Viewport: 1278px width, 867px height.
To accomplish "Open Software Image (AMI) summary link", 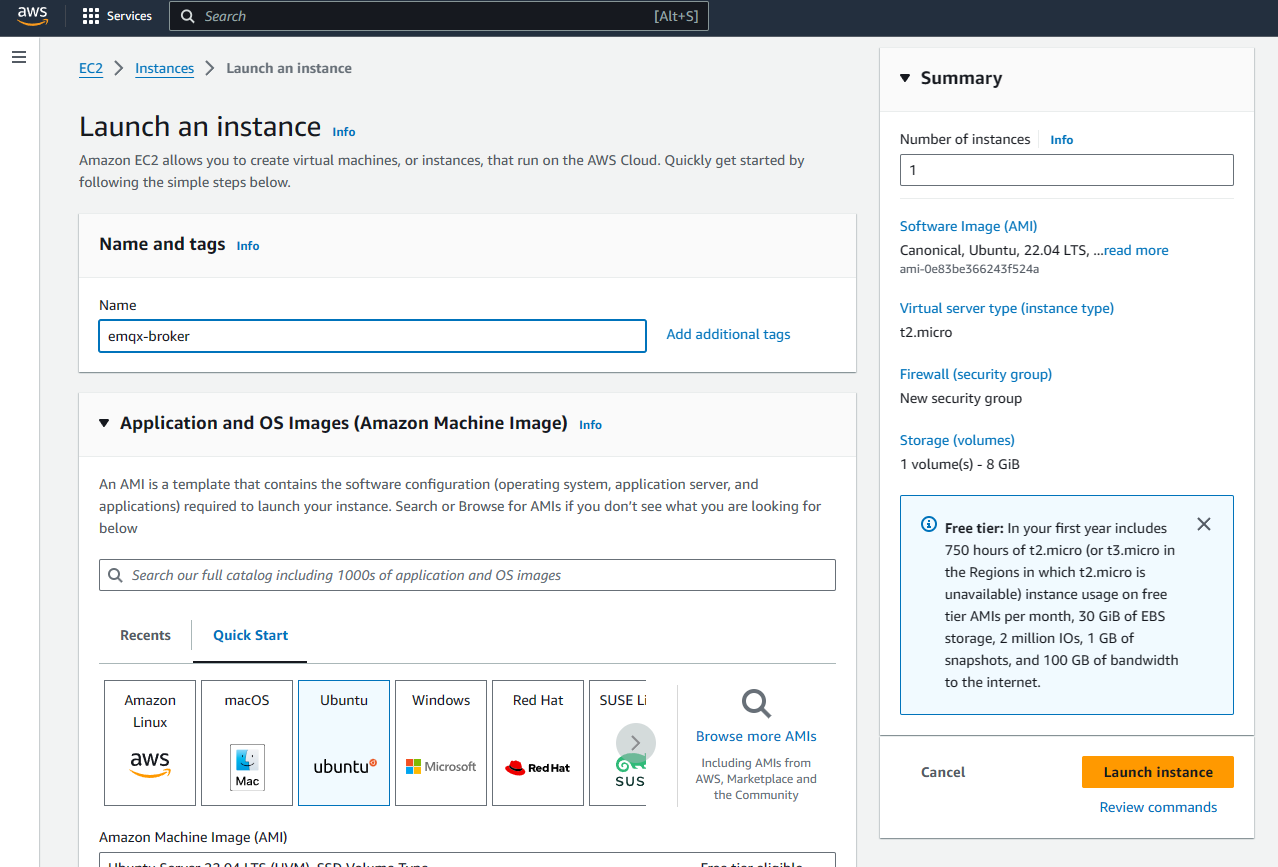I will (x=968, y=226).
